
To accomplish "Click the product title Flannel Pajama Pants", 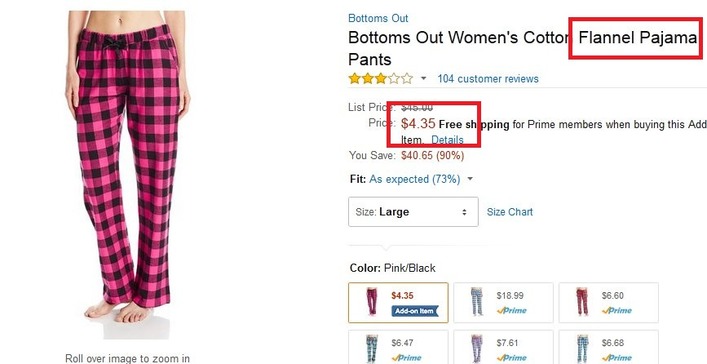I will [523, 48].
